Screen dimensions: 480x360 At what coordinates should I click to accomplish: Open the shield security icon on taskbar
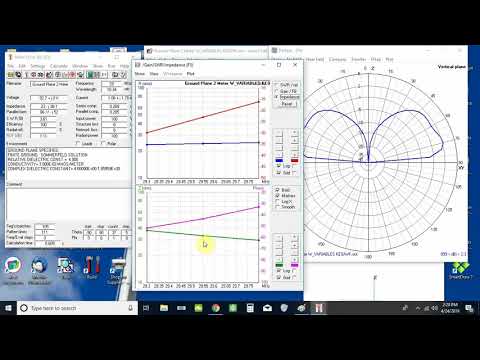coord(284,308)
